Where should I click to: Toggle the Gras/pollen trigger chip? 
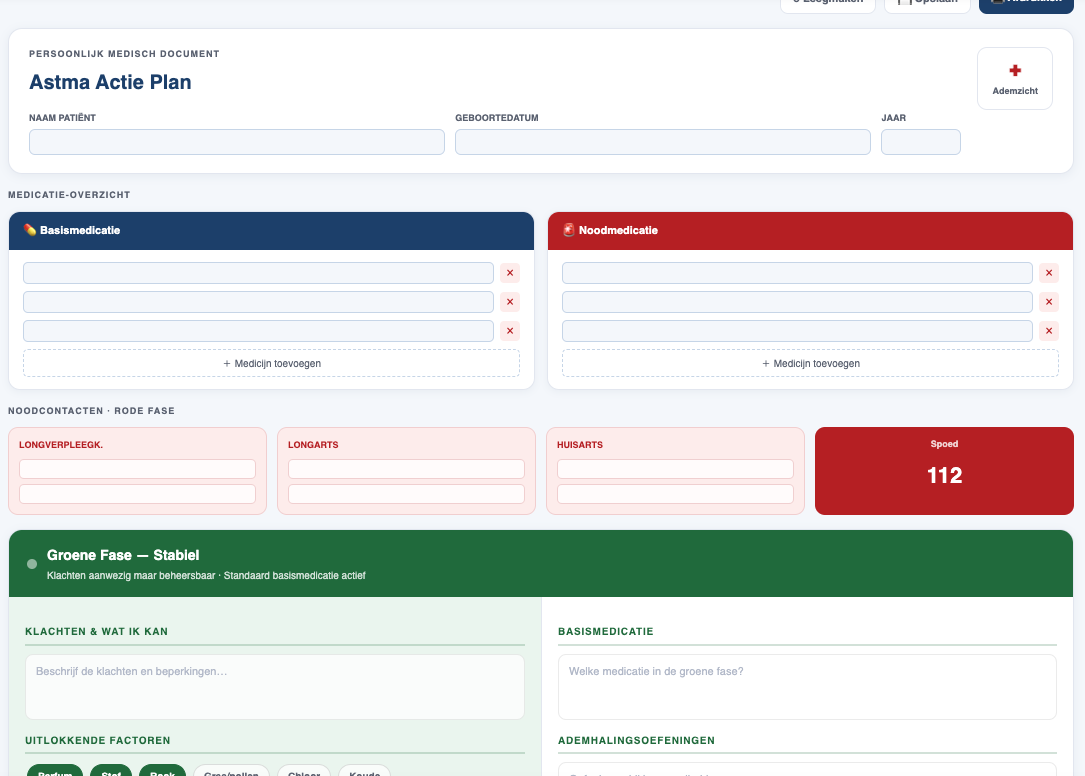tap(231, 771)
